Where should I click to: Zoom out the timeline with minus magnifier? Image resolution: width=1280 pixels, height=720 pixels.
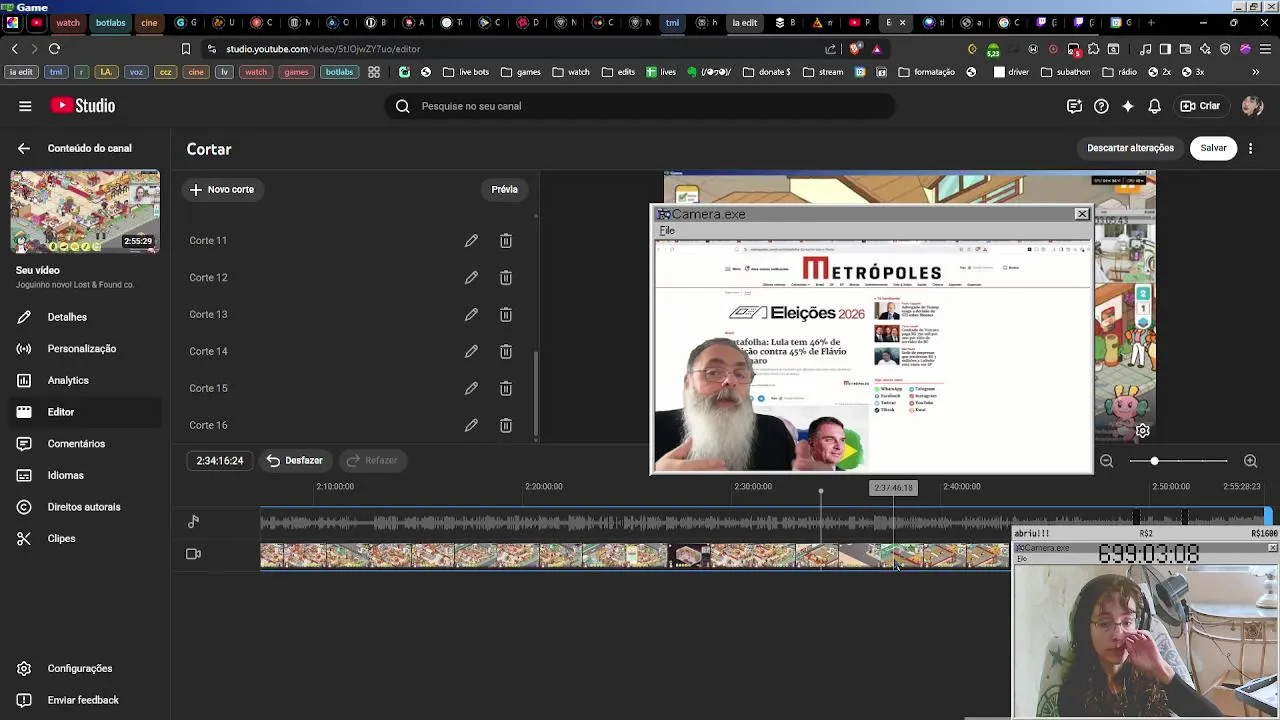(1107, 461)
